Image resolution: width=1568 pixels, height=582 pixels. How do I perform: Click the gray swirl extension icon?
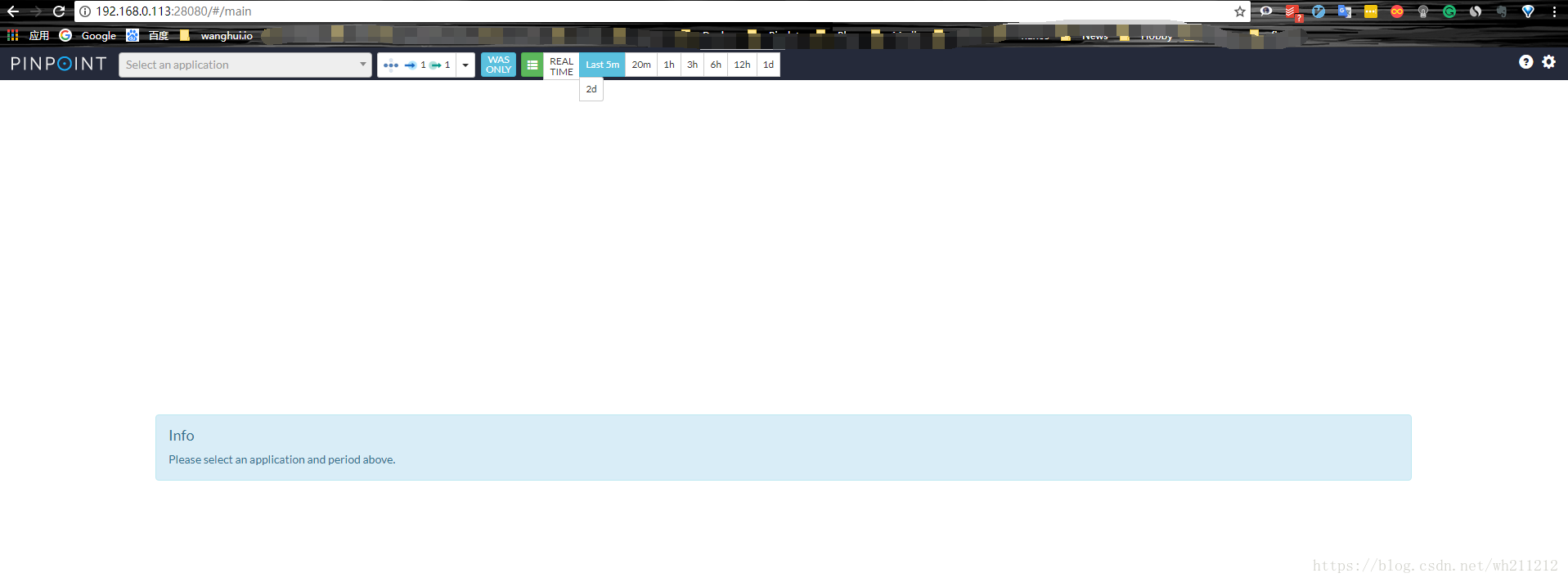point(1476,11)
